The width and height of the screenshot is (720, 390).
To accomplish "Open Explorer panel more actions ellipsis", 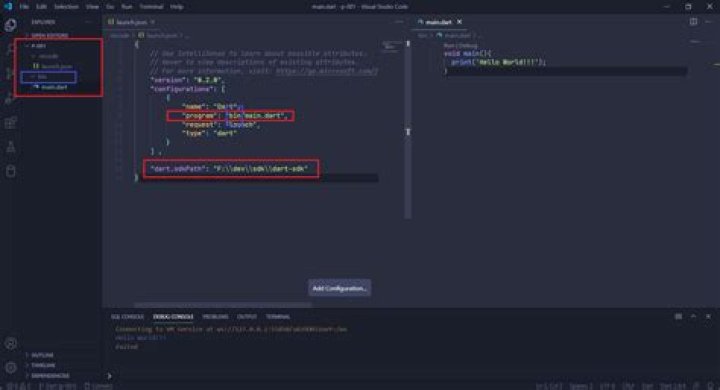I will coord(89,22).
